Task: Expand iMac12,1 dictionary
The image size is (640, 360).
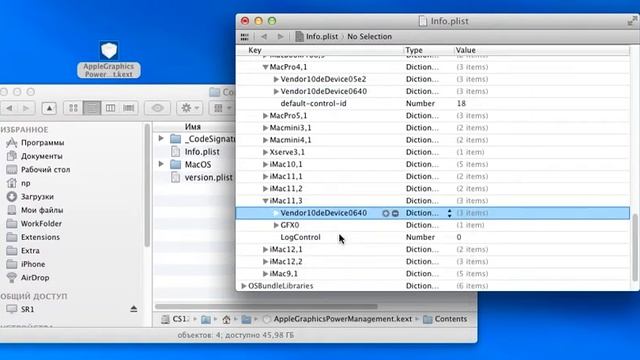Action: point(265,249)
